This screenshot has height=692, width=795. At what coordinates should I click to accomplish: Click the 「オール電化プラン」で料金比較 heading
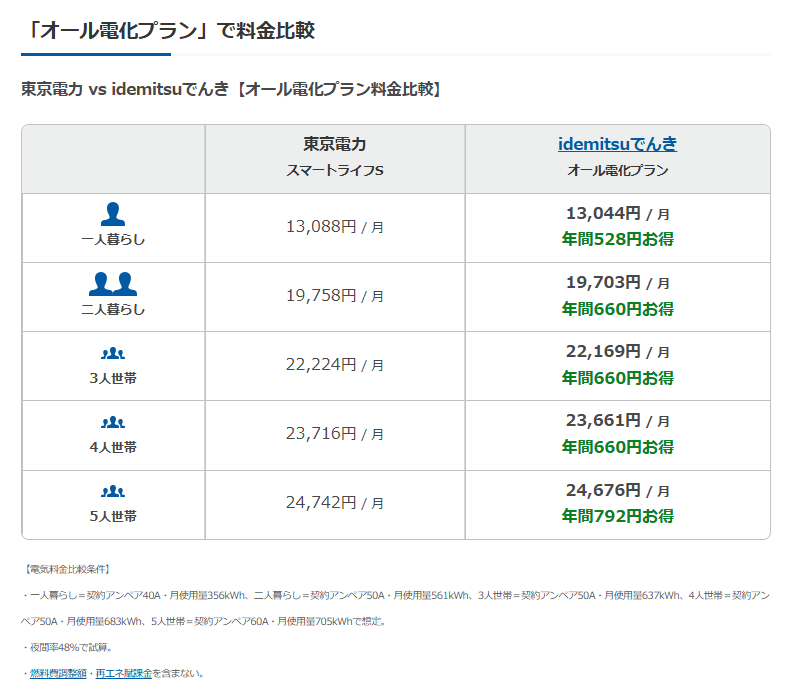(169, 30)
